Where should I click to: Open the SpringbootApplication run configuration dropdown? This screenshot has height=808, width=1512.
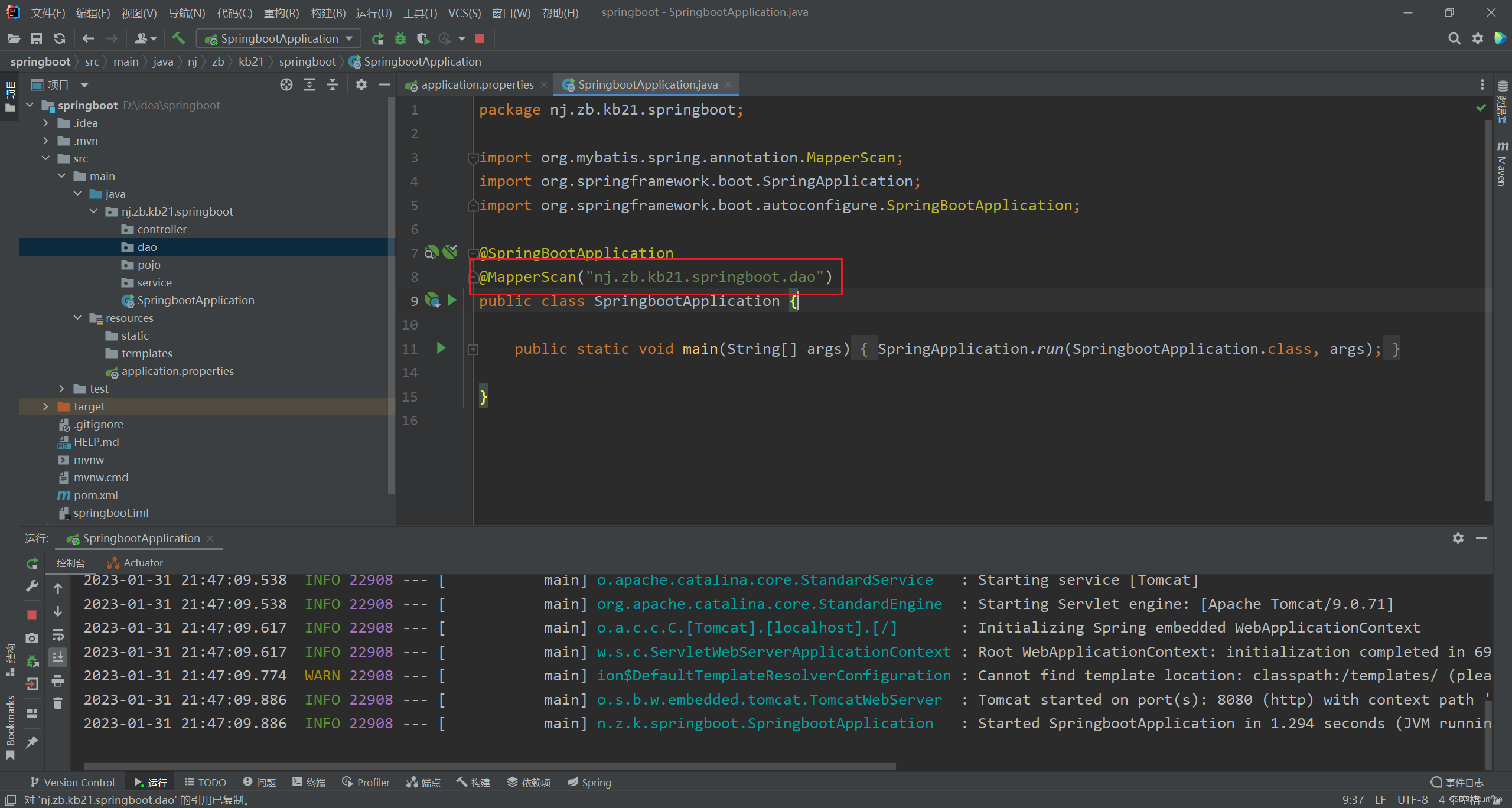278,38
